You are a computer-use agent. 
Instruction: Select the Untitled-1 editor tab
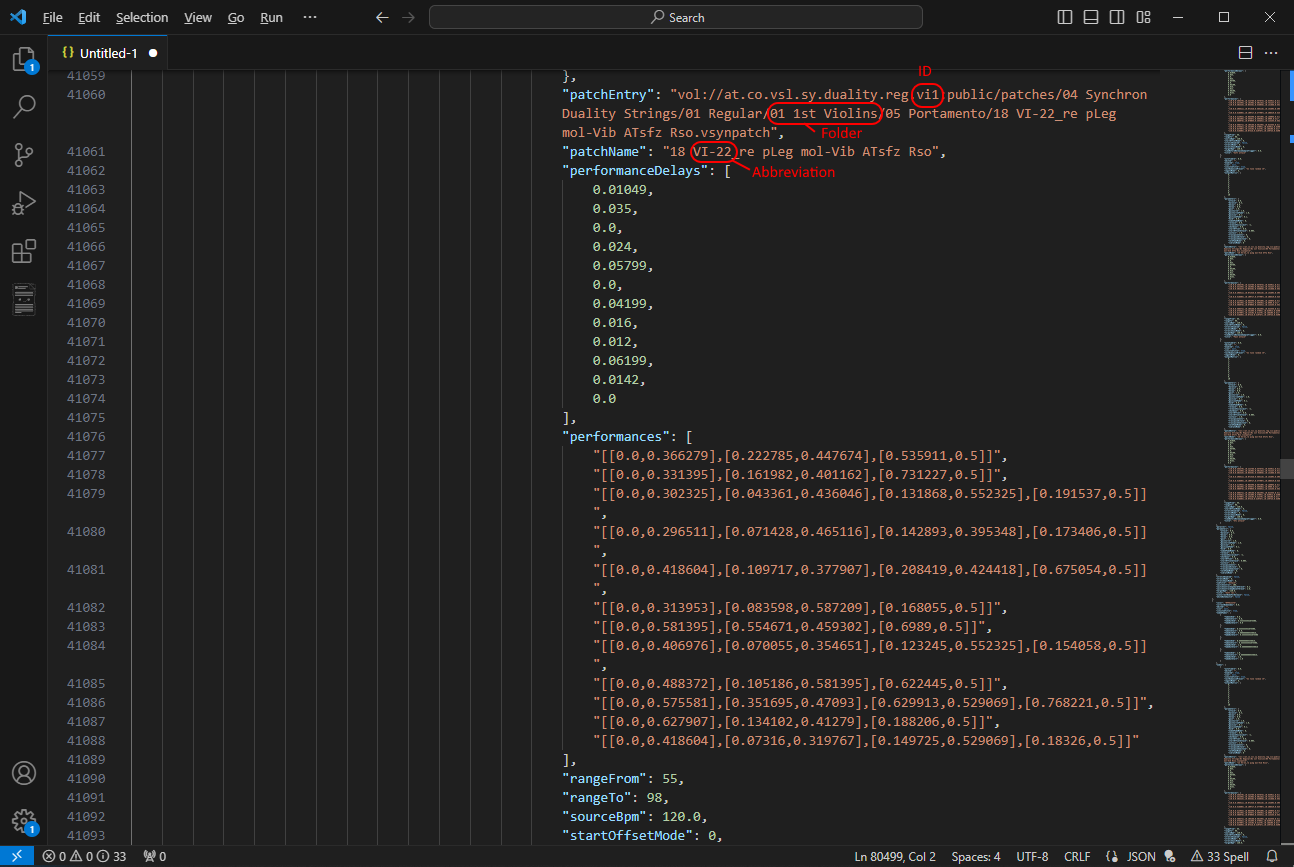108,53
